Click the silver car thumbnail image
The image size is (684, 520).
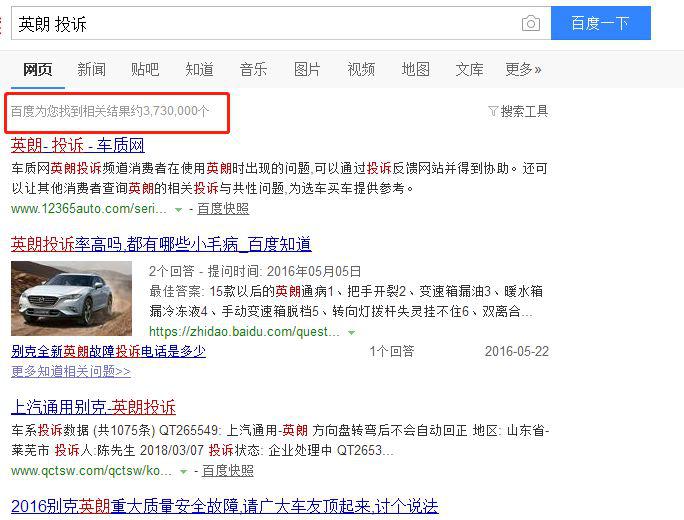click(x=71, y=298)
